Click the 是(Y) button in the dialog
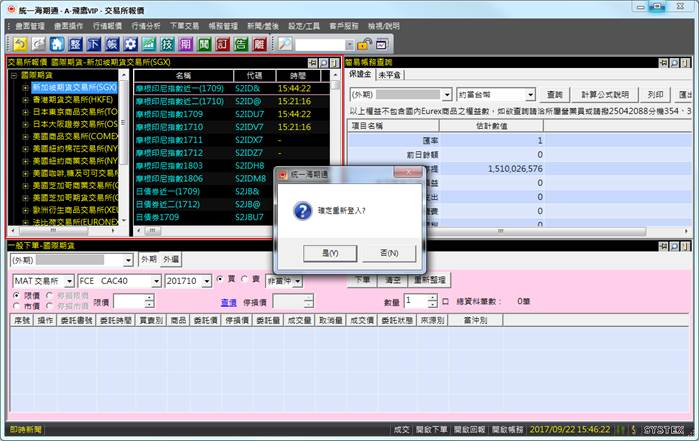Viewport: 699px width, 441px height. [330, 253]
